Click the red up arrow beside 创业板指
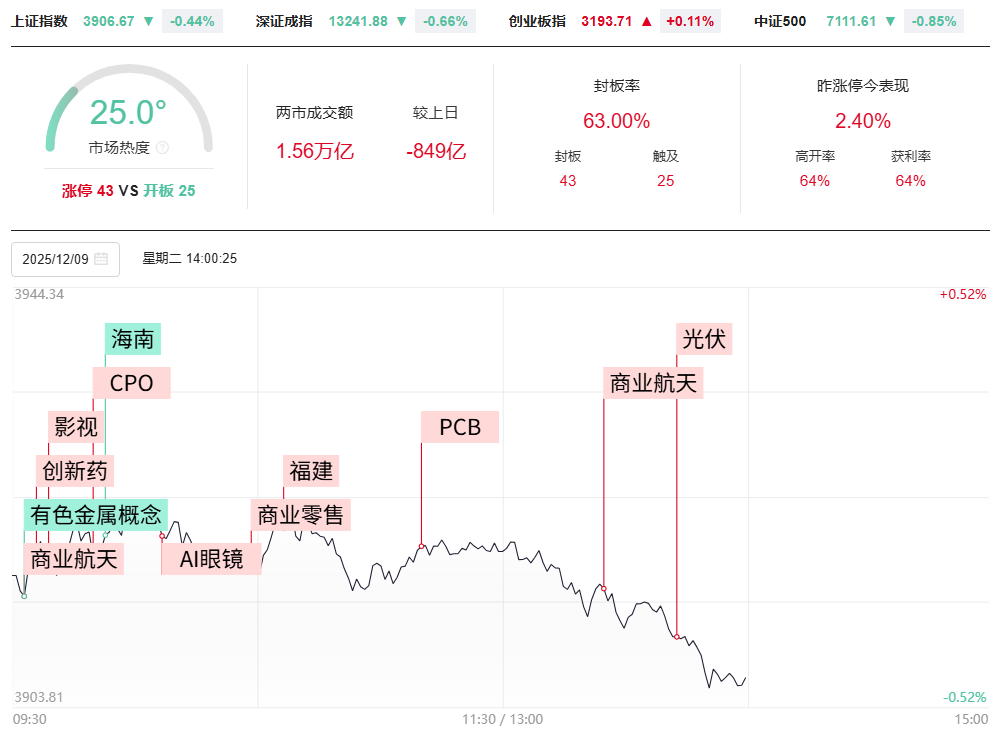 [646, 21]
